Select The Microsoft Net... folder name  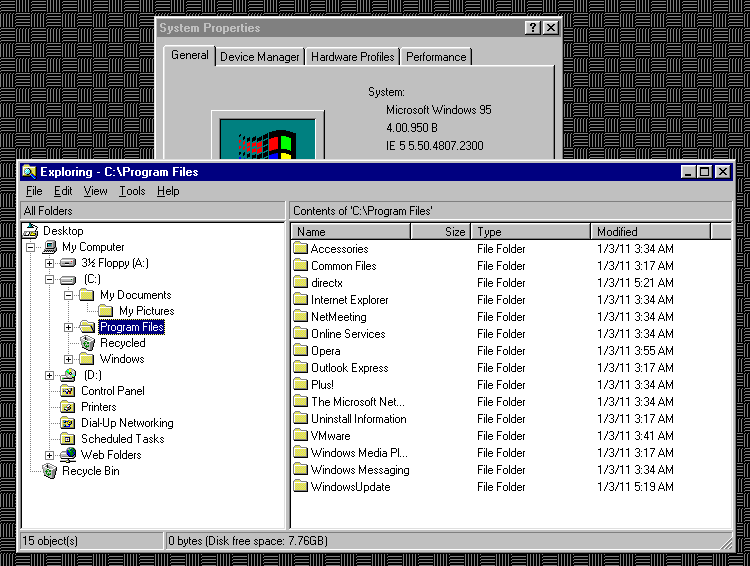coord(357,401)
